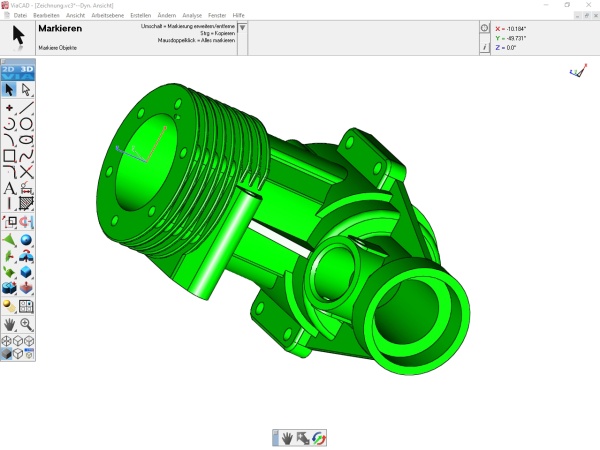Select the red push-pull feature tool

pyautogui.click(x=26, y=288)
